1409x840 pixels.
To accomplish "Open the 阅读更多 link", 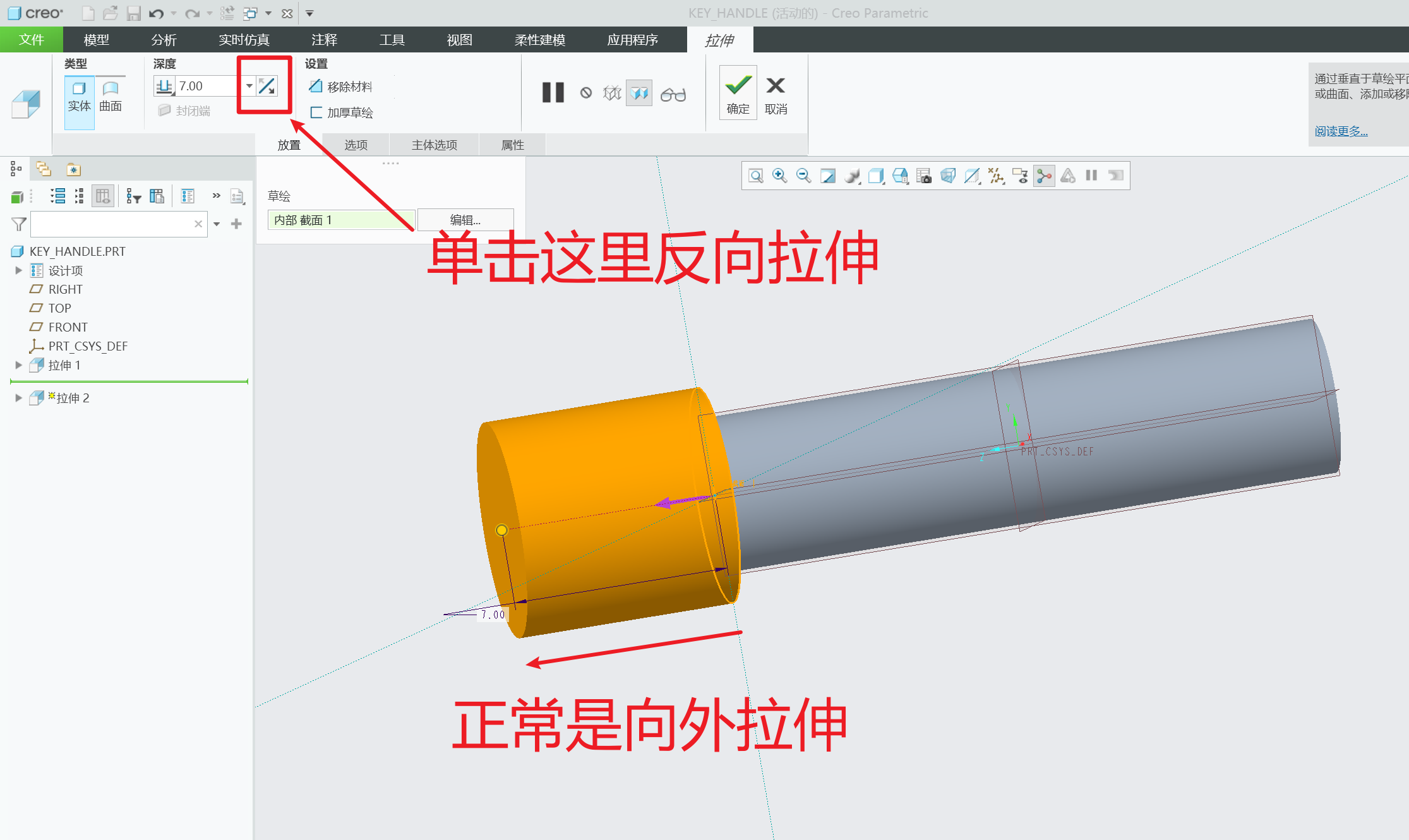I will [x=1340, y=131].
